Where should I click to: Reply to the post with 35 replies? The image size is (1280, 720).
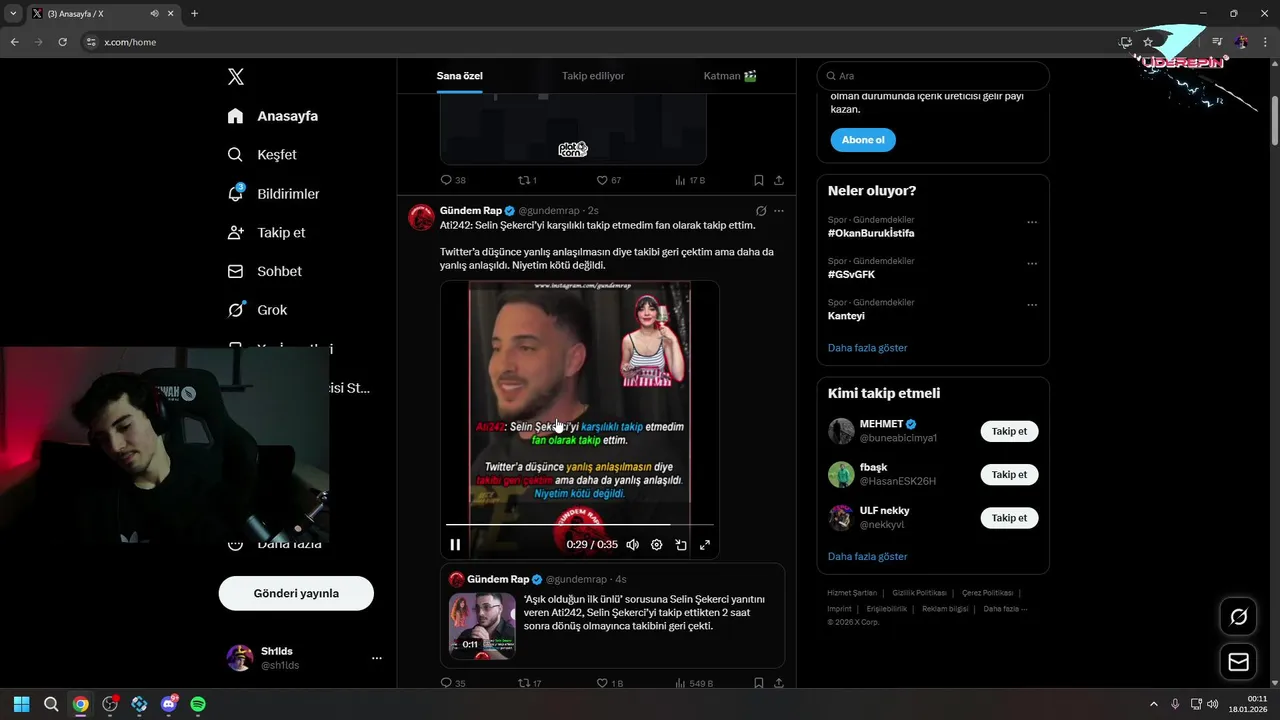[x=453, y=684]
